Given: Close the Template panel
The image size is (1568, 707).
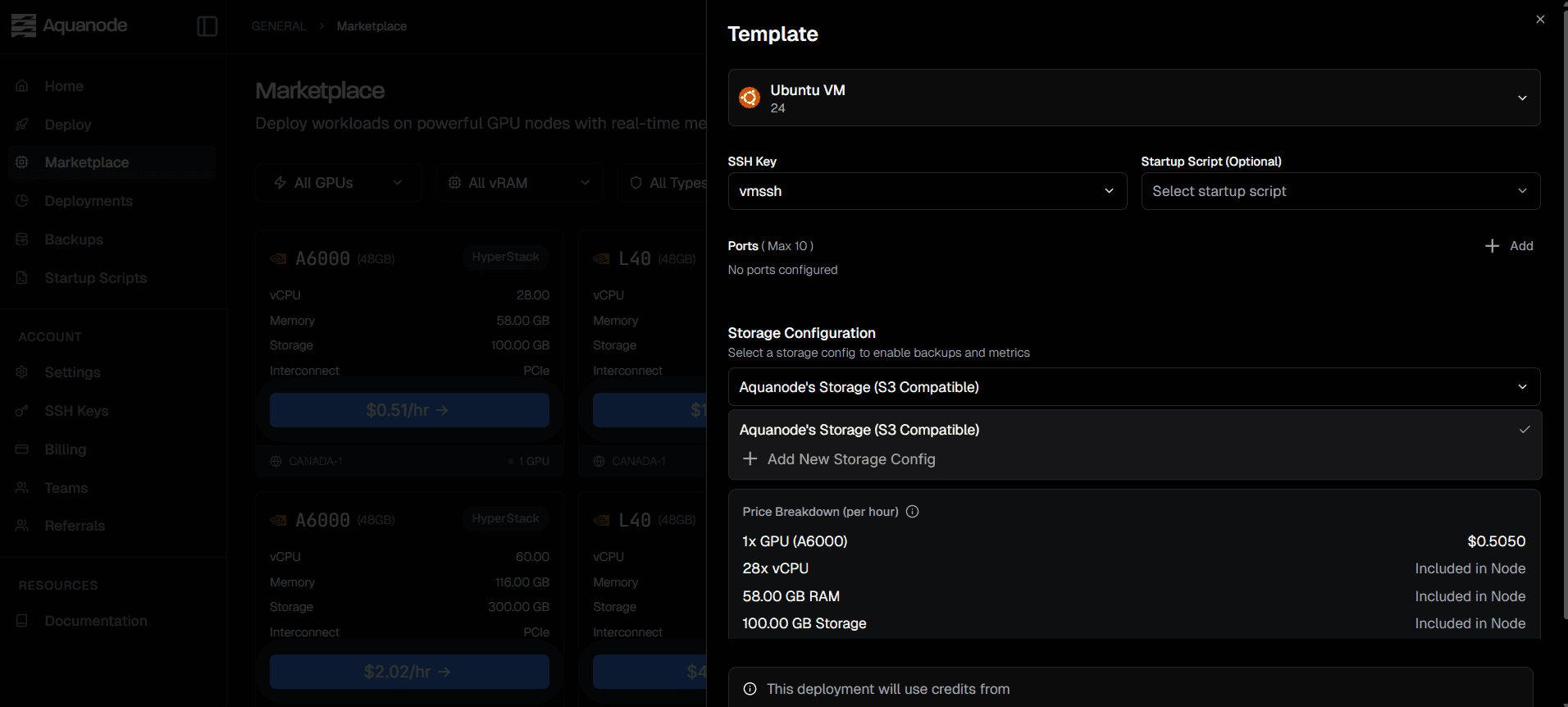Looking at the screenshot, I should click(x=1540, y=20).
